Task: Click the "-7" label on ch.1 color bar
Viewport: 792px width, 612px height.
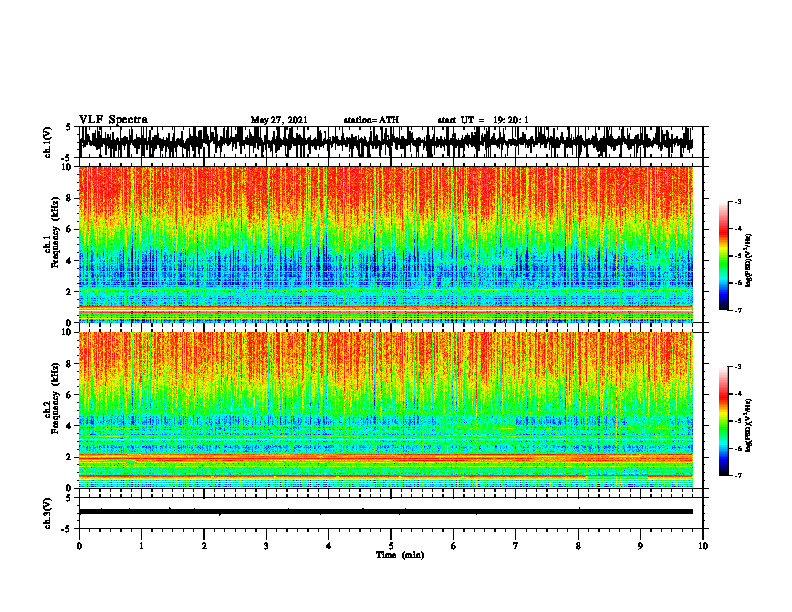Action: coord(737,310)
